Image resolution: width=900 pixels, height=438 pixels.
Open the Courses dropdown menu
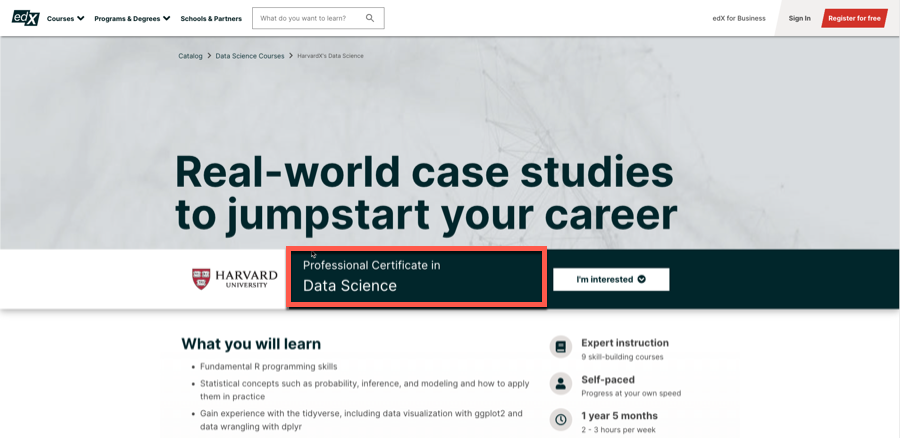pyautogui.click(x=65, y=18)
